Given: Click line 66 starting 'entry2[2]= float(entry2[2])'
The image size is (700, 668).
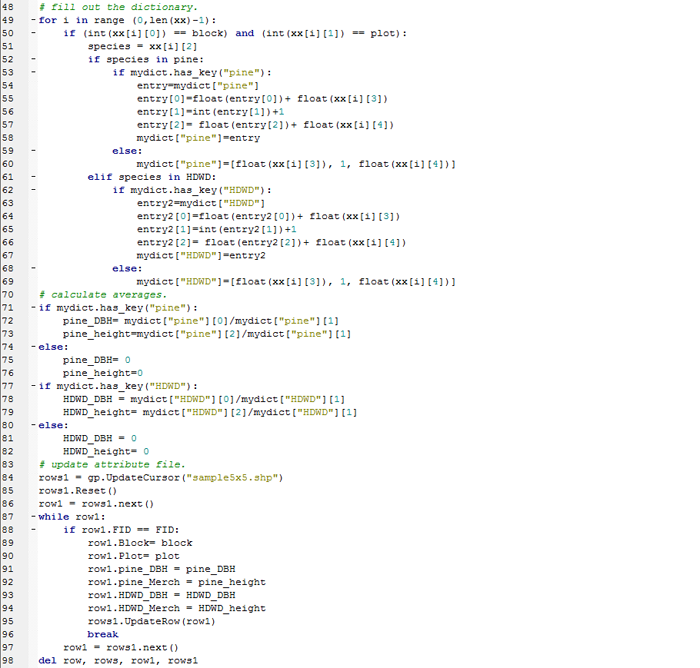Looking at the screenshot, I should click(271, 242).
